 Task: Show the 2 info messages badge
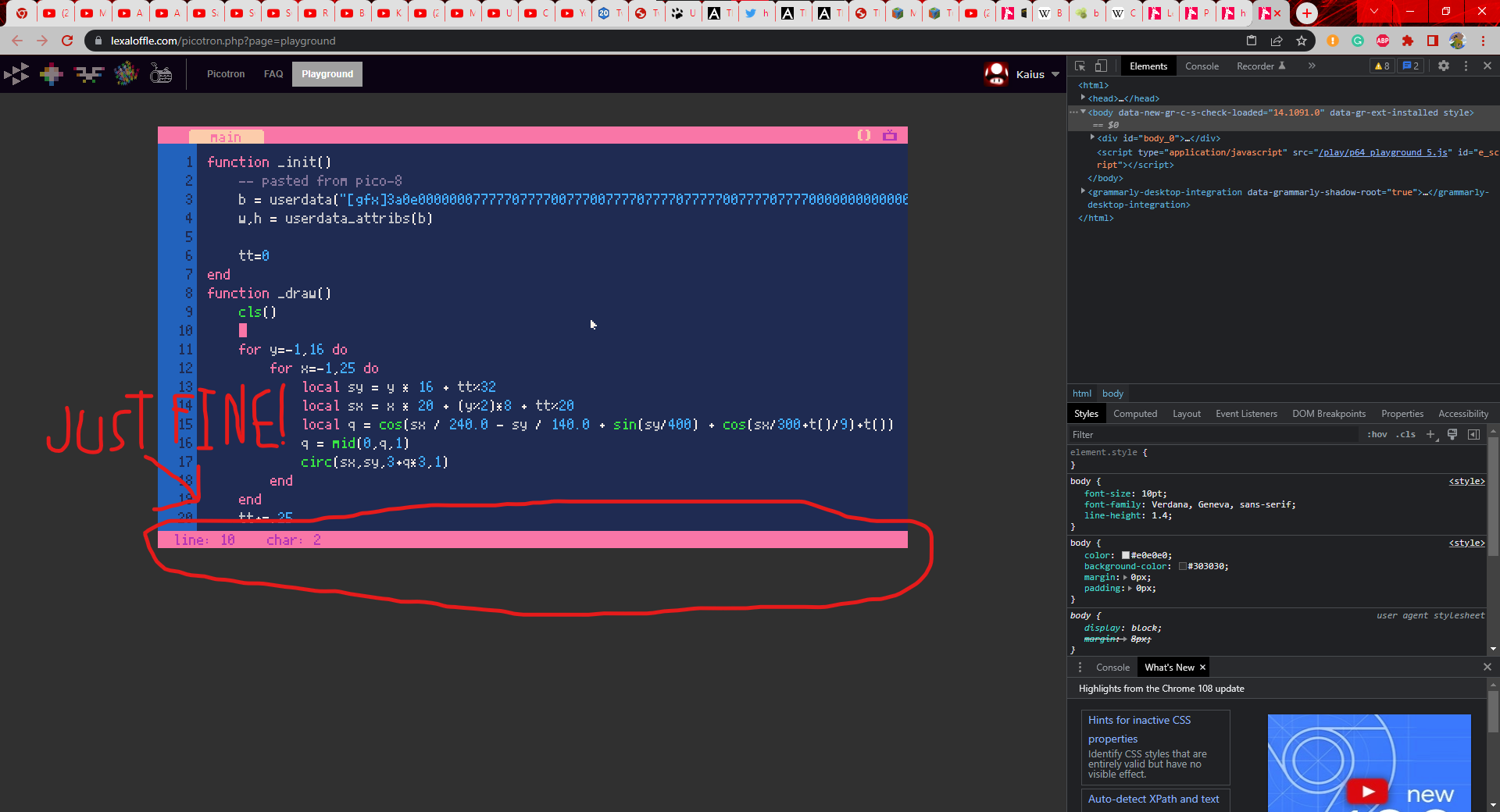click(1411, 66)
